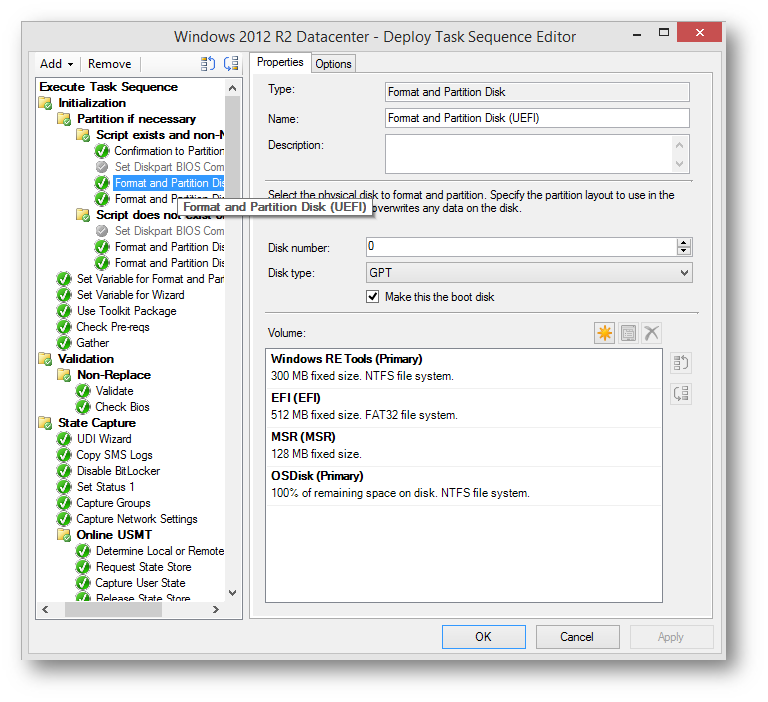Click the Description text area
Viewport: 768px width, 702px height.
point(529,154)
